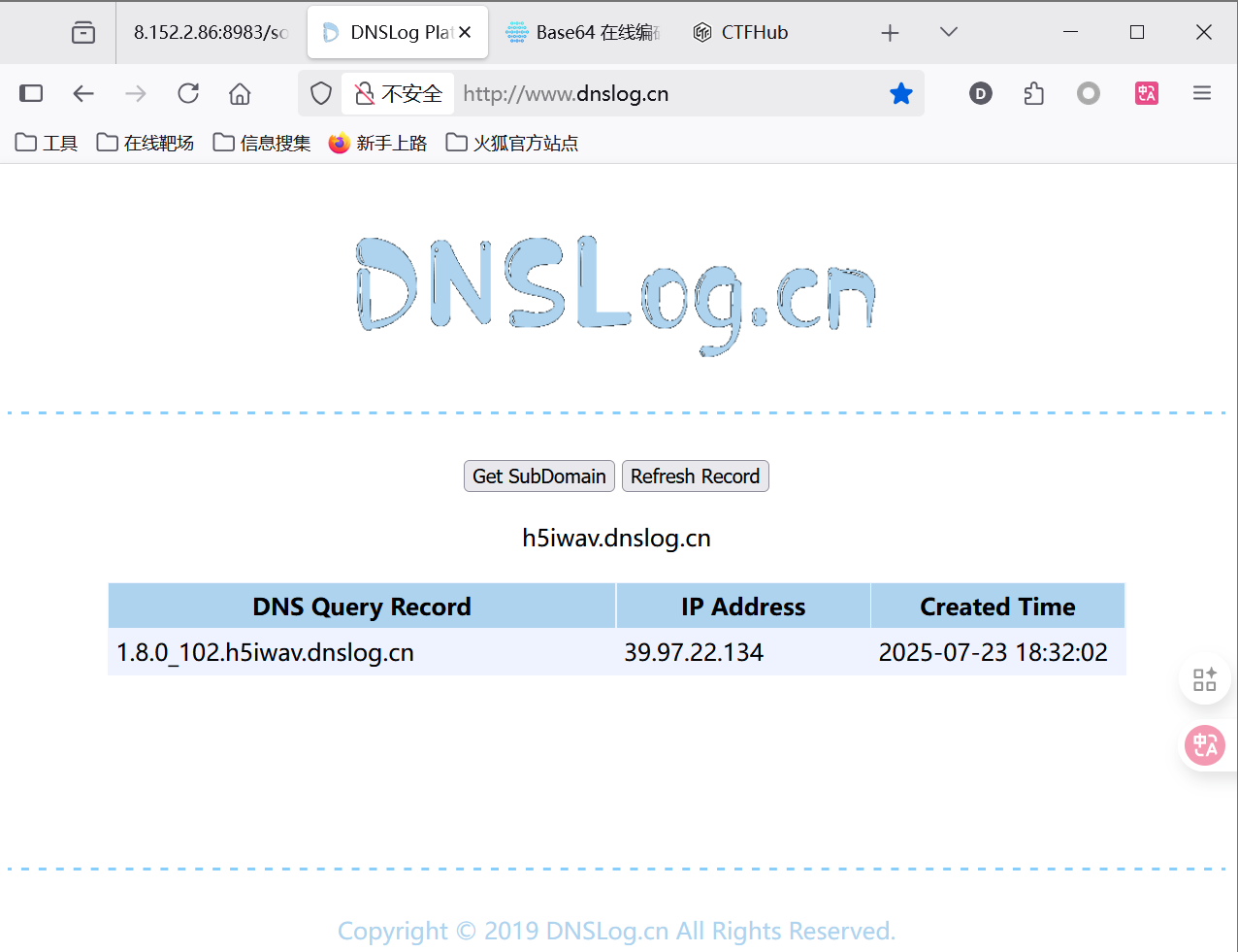The width and height of the screenshot is (1238, 952).
Task: Open the floating grid widget icon
Action: tap(1205, 679)
